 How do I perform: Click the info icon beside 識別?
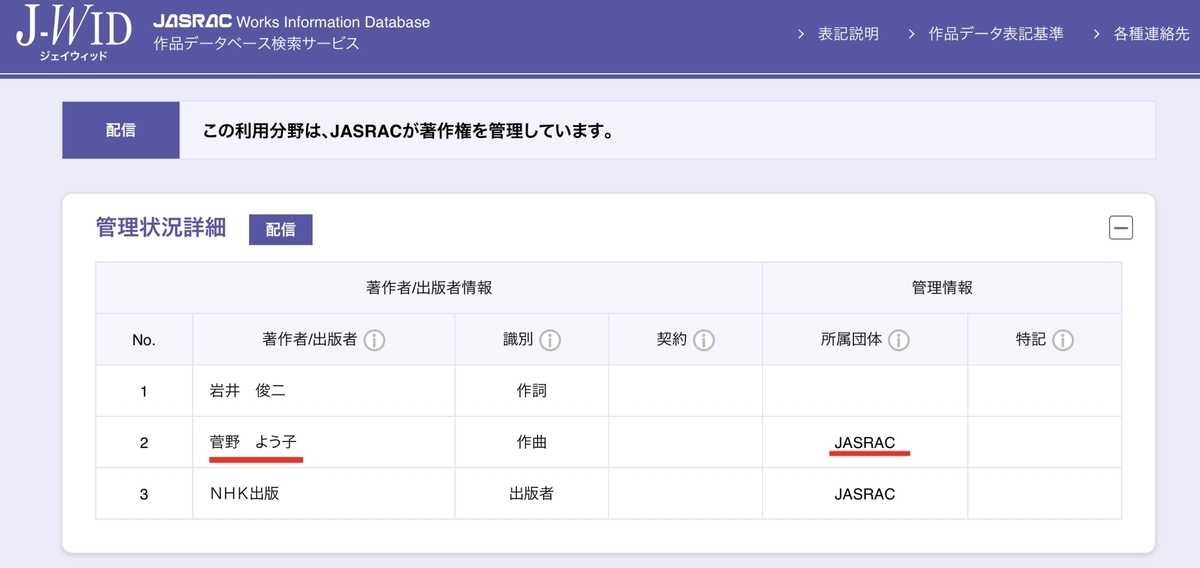tap(550, 341)
